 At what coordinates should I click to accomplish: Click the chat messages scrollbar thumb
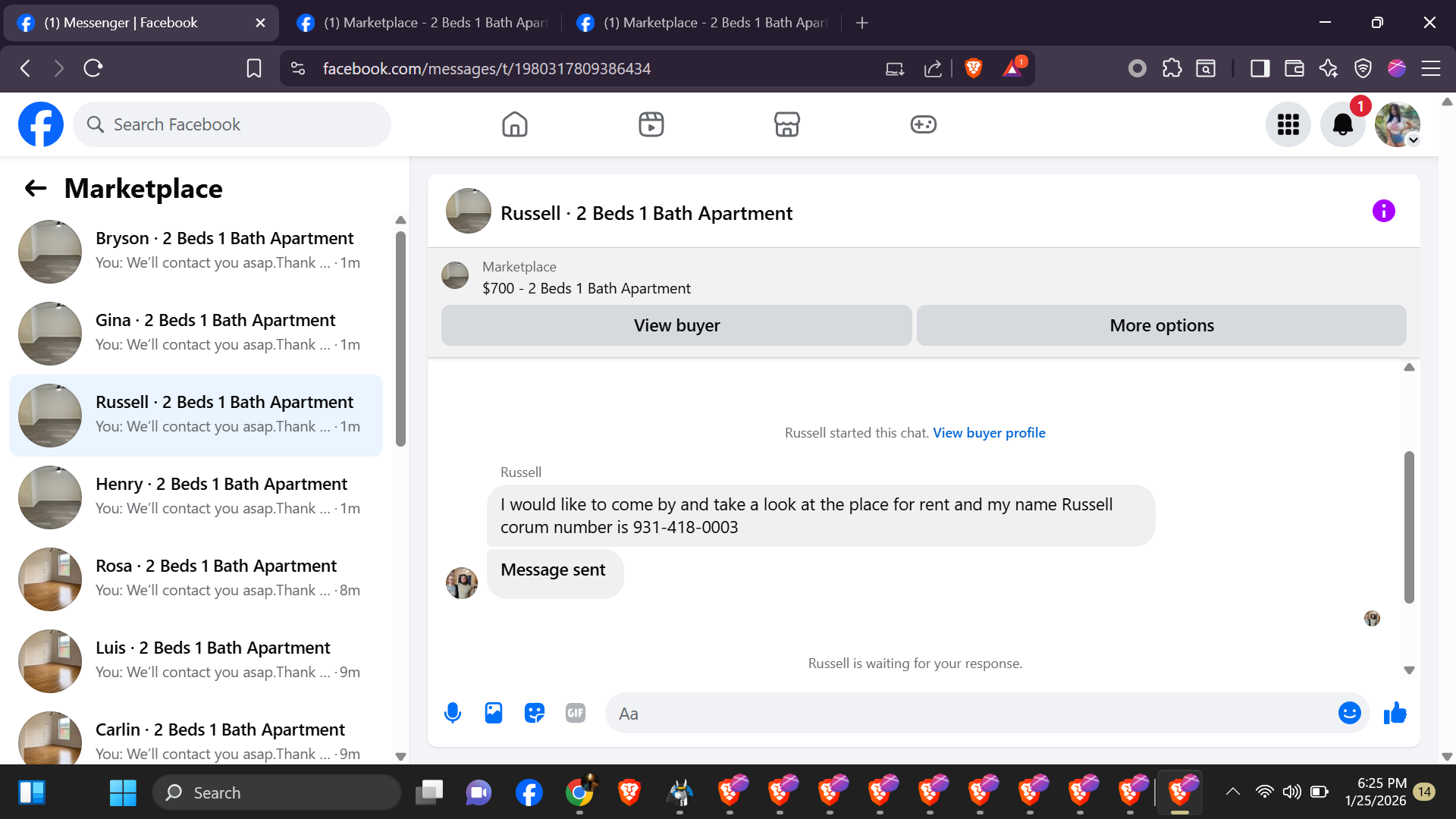click(x=1409, y=527)
